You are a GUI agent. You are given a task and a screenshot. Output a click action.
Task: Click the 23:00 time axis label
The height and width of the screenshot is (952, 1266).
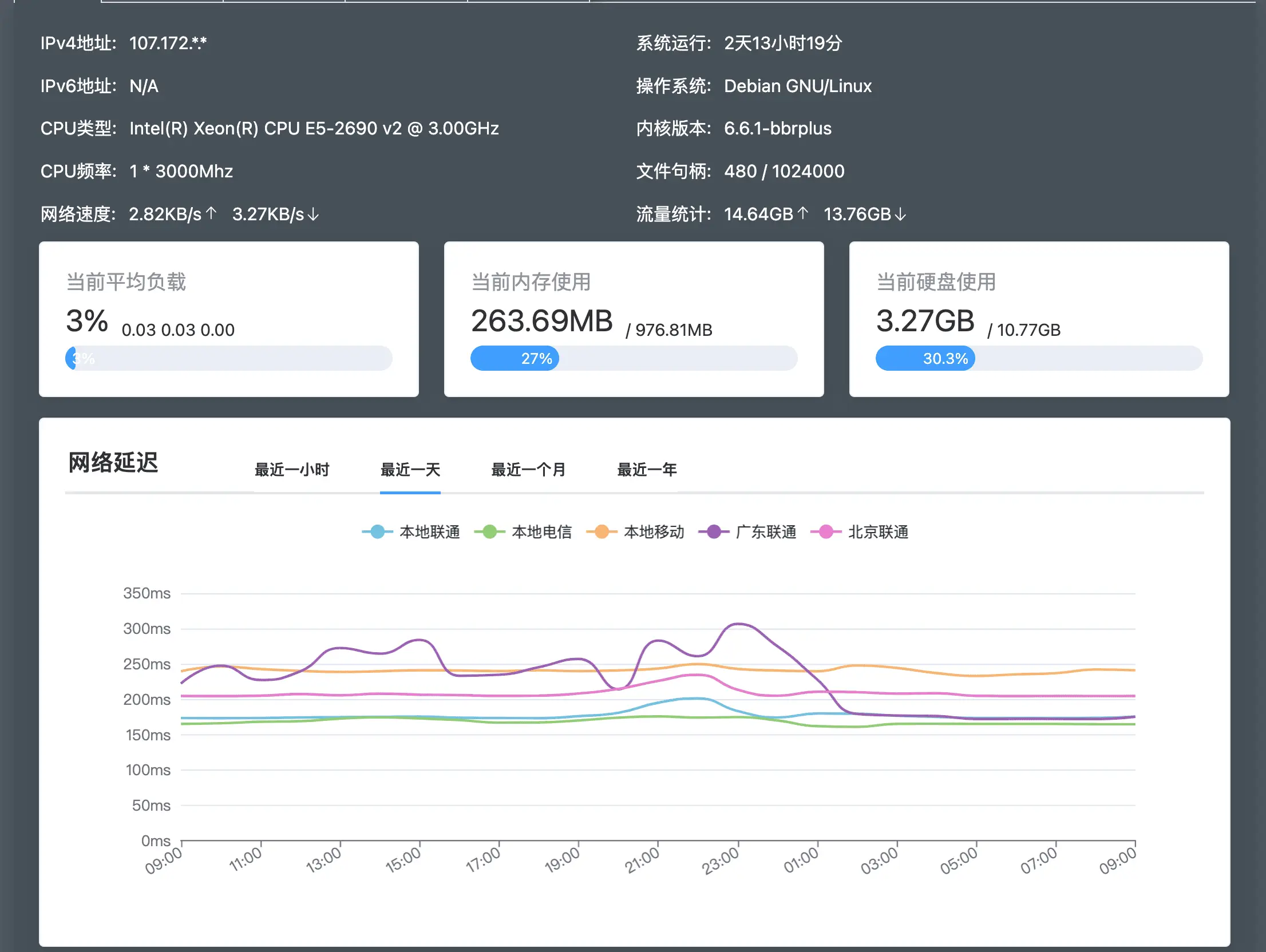pos(721,861)
